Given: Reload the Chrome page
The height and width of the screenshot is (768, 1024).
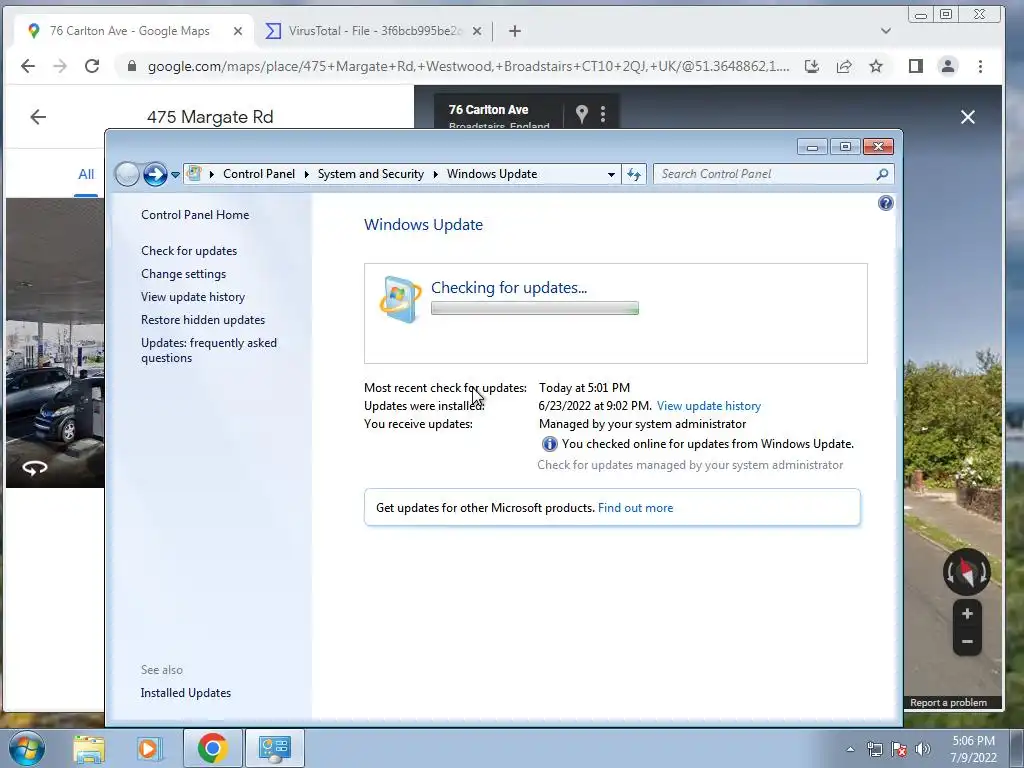Looking at the screenshot, I should [x=92, y=66].
